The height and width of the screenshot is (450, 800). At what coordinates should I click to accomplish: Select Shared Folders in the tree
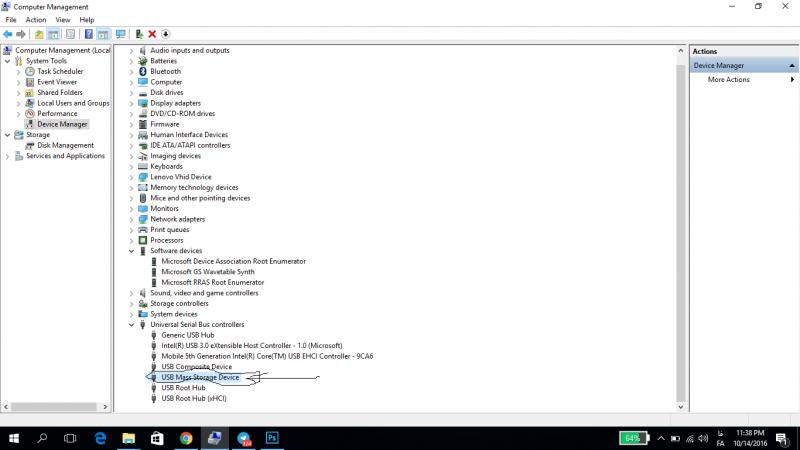(x=60, y=92)
